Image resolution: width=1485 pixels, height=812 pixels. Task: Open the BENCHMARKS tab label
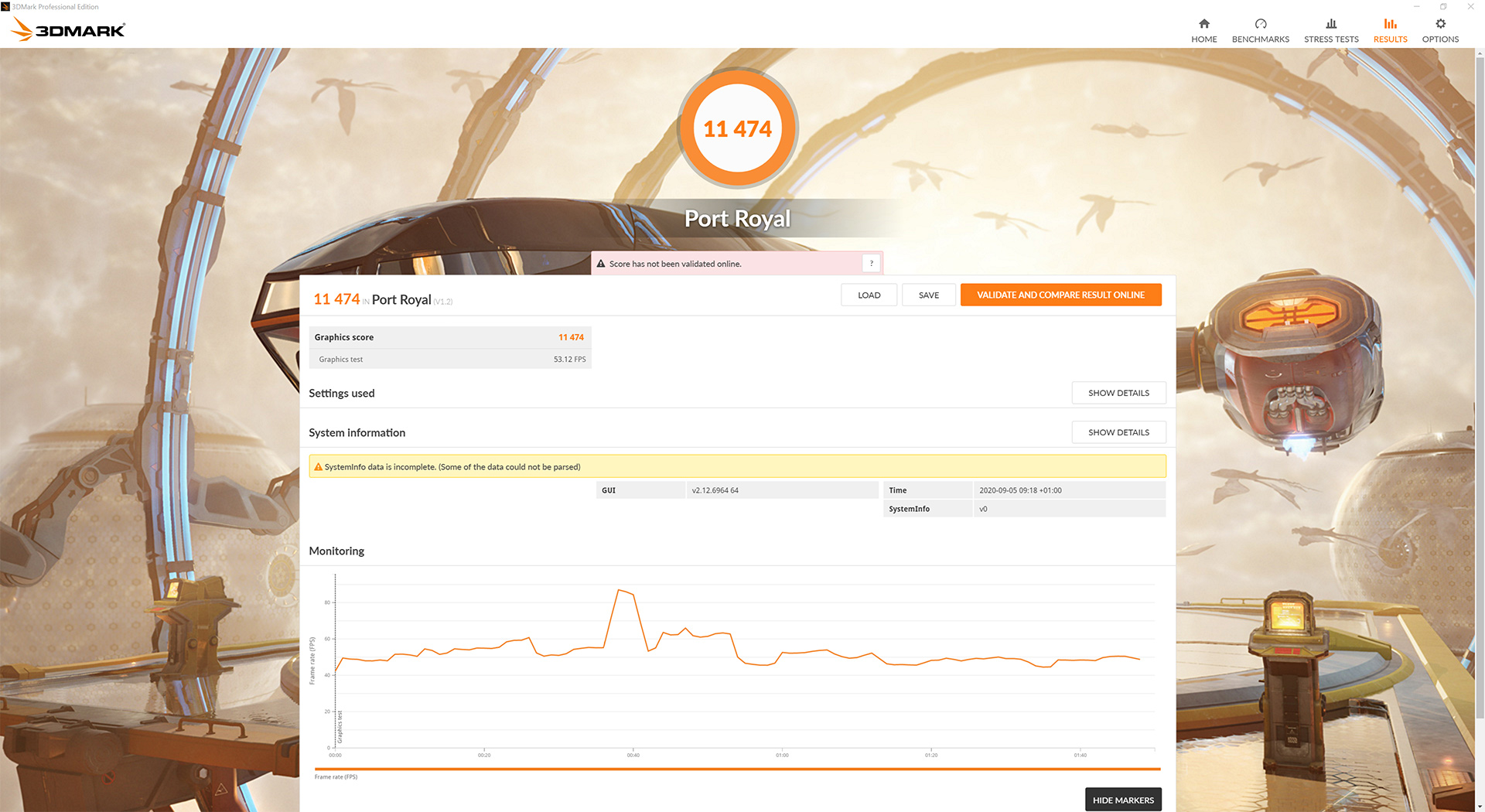(x=1261, y=39)
